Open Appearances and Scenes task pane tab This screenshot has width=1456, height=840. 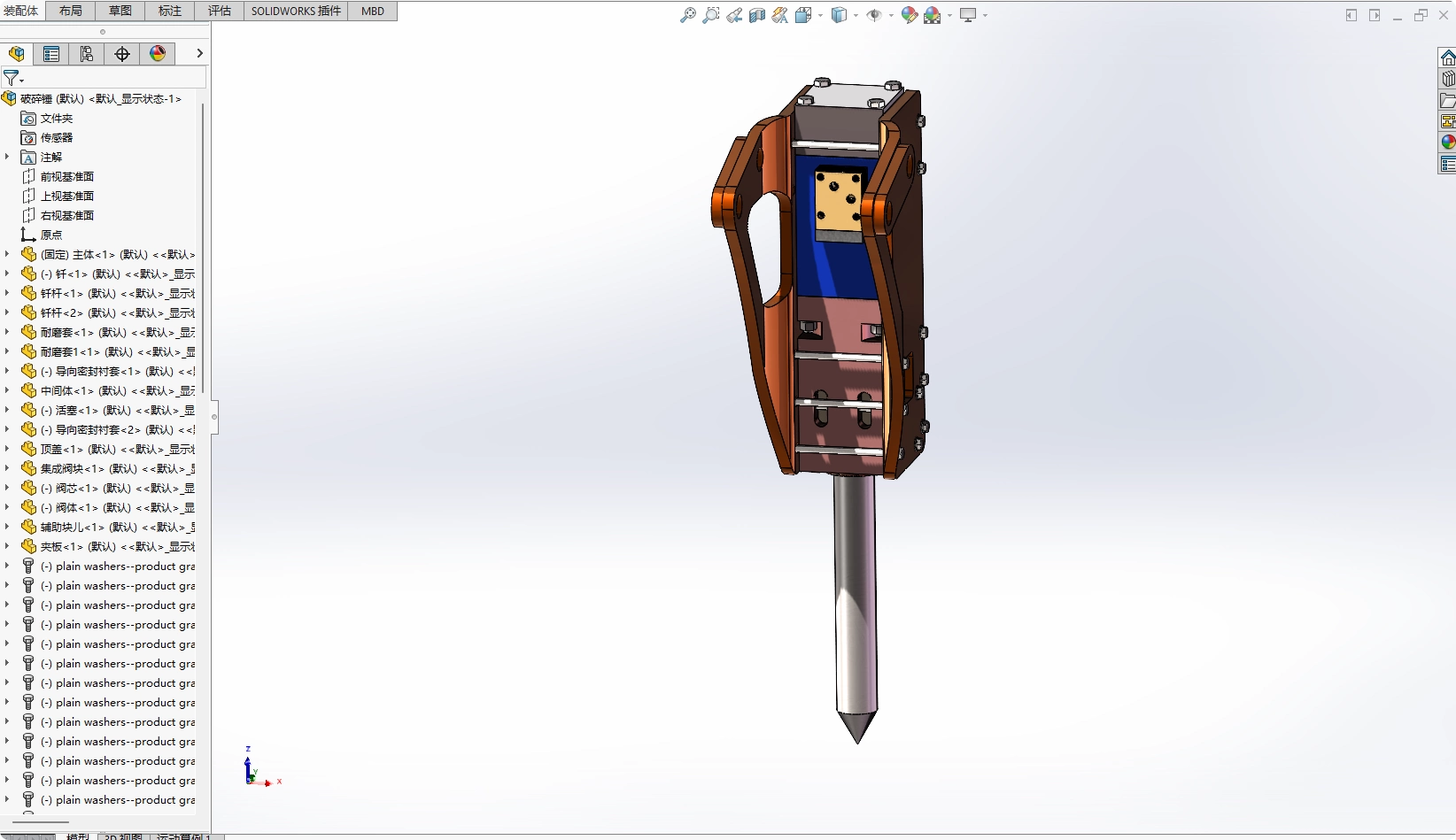[x=1448, y=143]
